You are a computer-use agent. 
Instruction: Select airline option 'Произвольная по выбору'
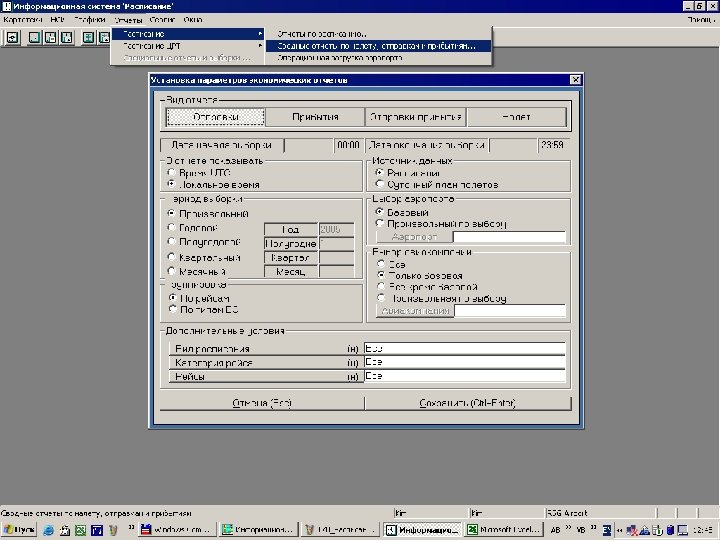pyautogui.click(x=381, y=298)
